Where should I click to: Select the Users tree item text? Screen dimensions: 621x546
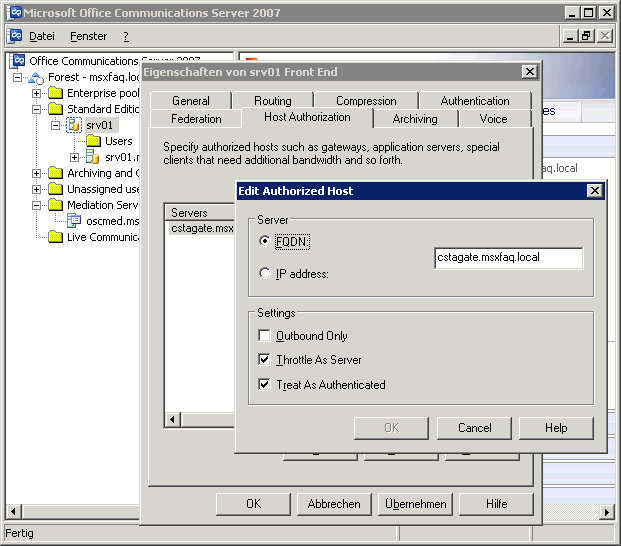pos(118,141)
